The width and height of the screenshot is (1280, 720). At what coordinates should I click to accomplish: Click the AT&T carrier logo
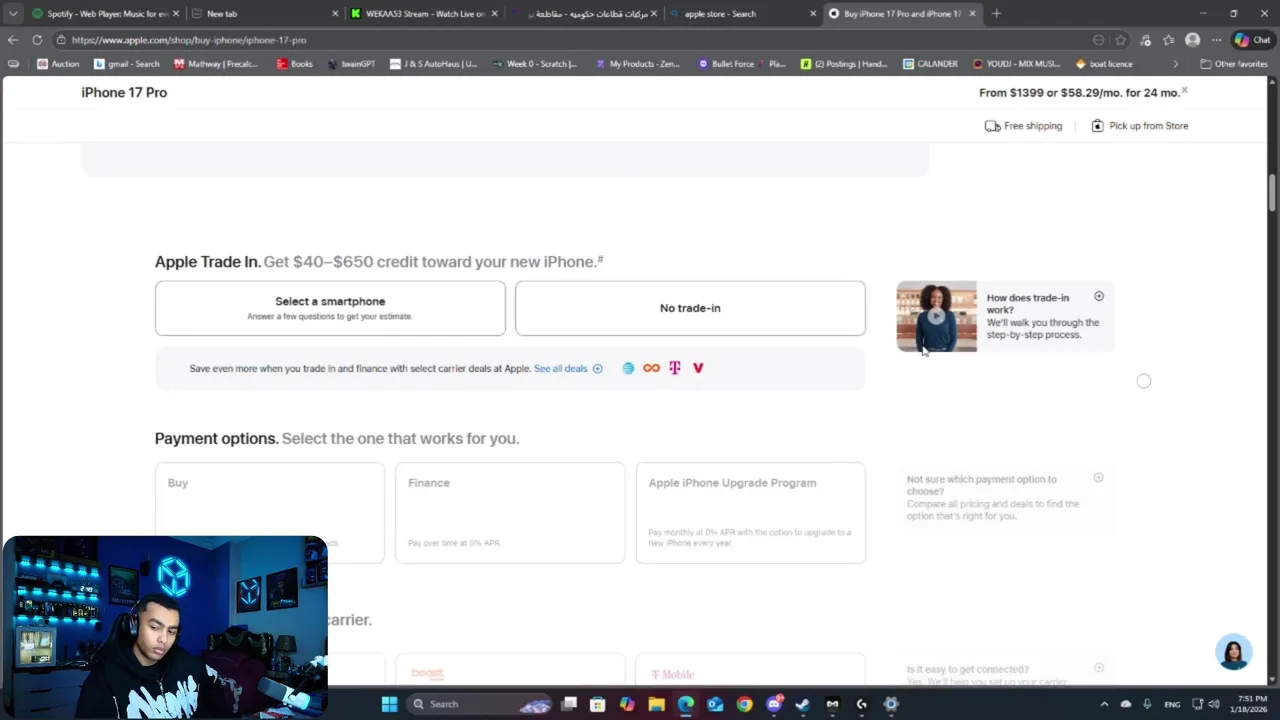628,368
